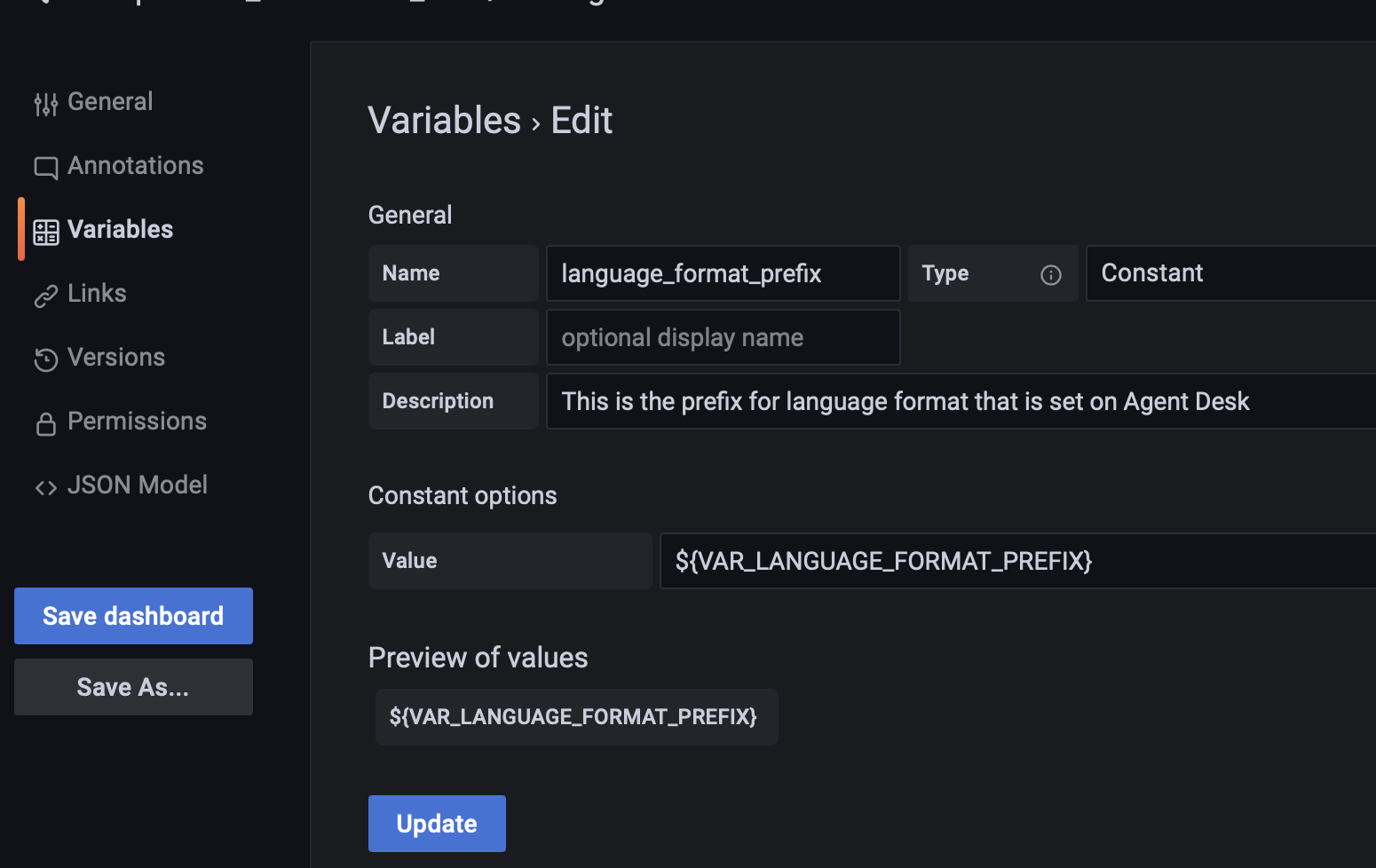Click the Annotations comment bubble icon
Screen dimensions: 1376x868
click(46, 167)
